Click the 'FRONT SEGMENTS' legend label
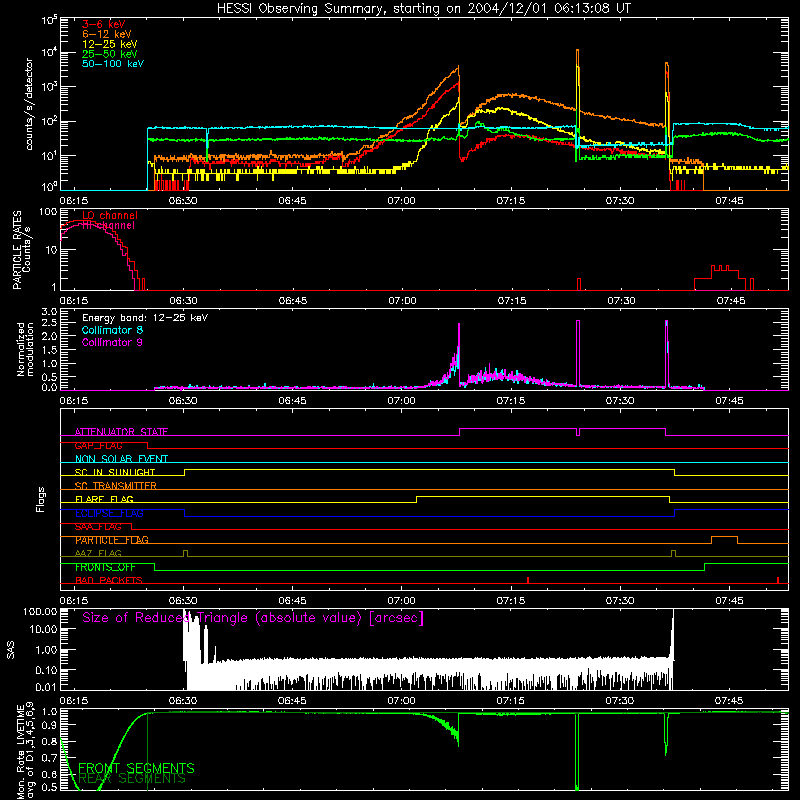The height and width of the screenshot is (800, 800). 136,768
